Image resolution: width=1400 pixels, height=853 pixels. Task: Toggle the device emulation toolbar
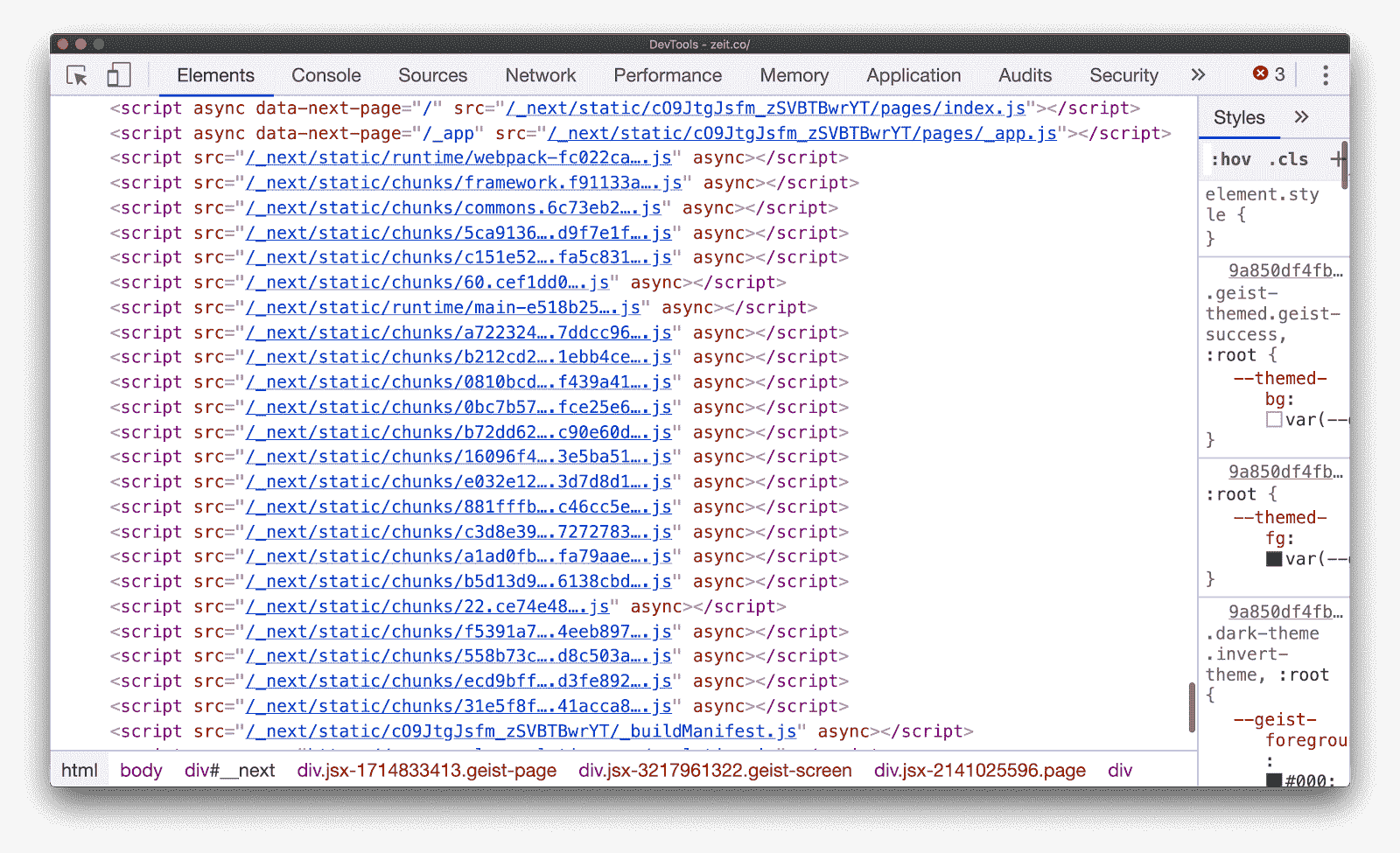pos(120,76)
